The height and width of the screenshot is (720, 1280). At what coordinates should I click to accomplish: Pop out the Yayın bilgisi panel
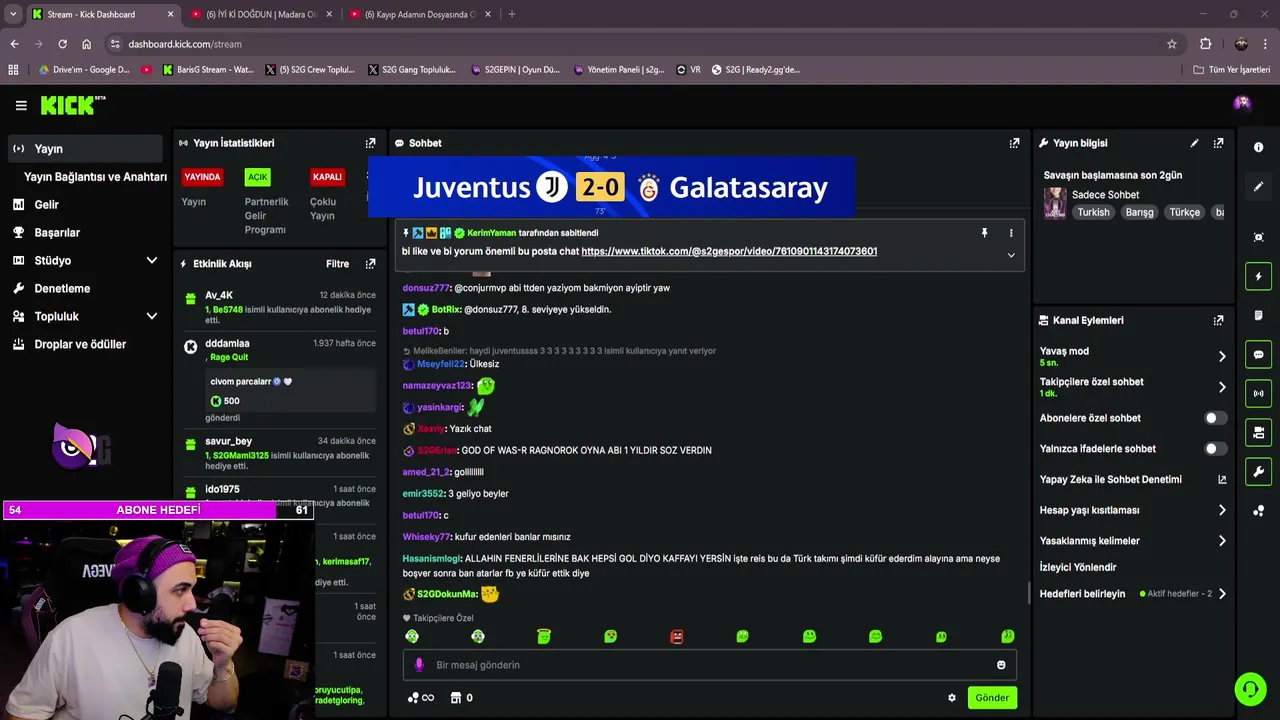[1218, 143]
